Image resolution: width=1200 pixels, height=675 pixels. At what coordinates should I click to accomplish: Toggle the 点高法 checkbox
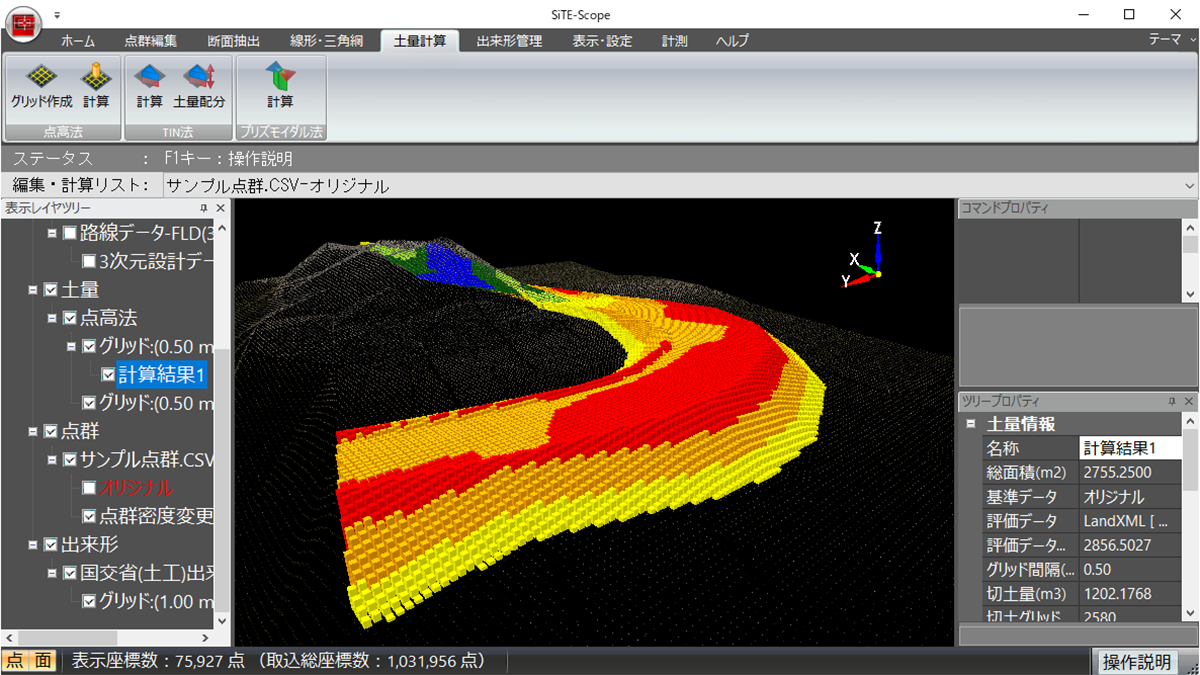[69, 318]
